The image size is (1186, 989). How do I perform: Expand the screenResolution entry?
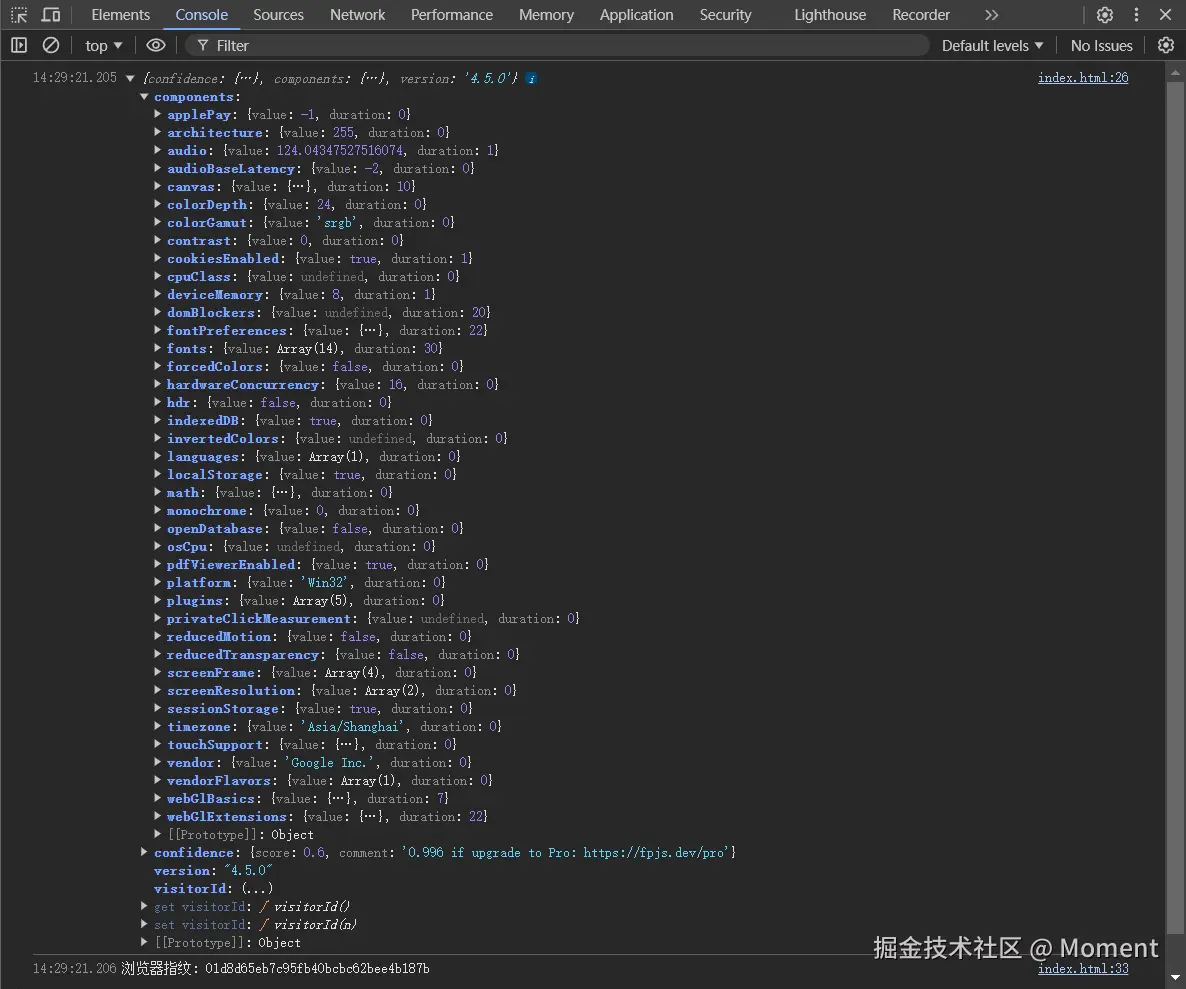click(x=157, y=690)
